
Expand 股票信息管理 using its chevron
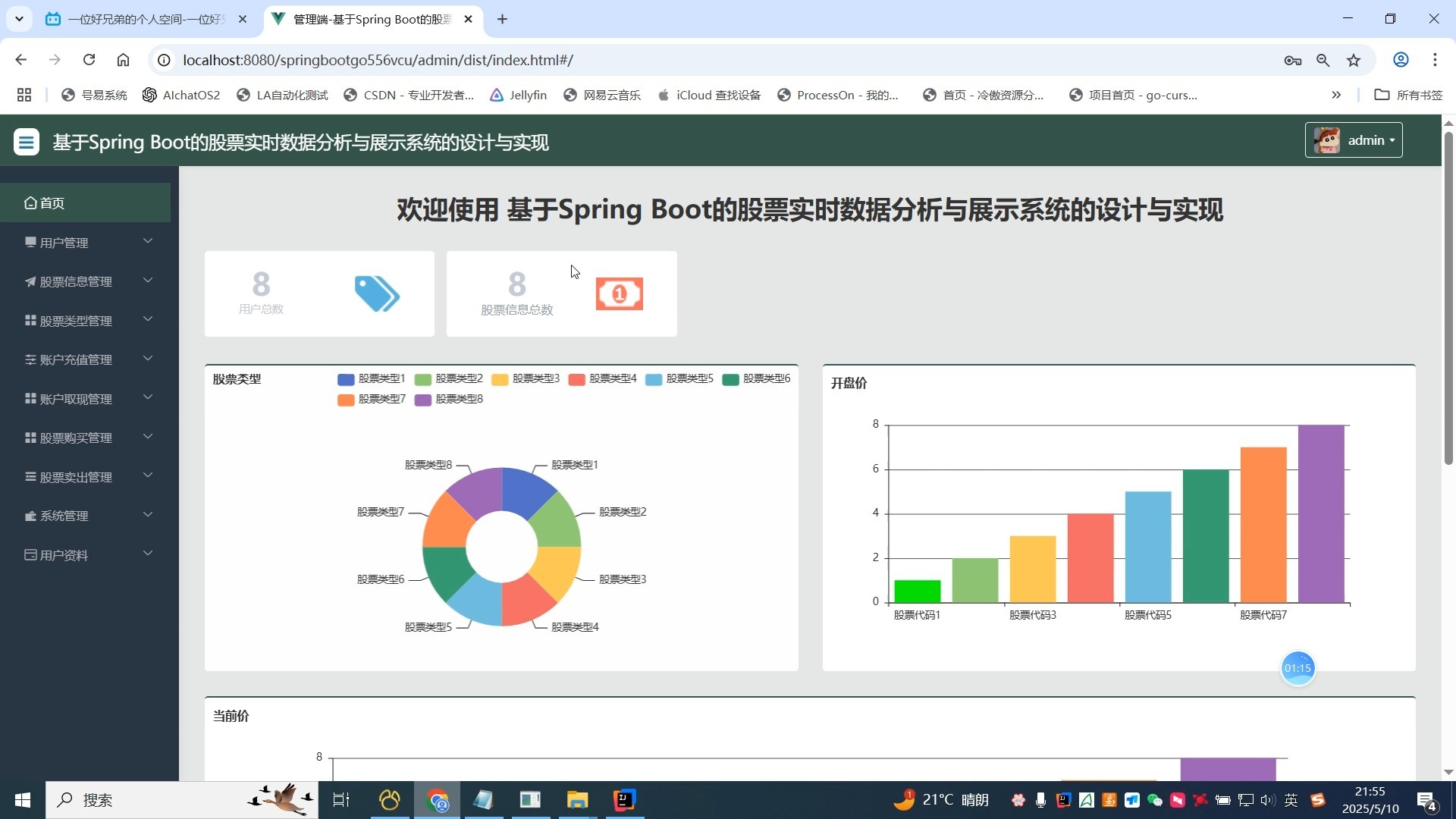[148, 281]
